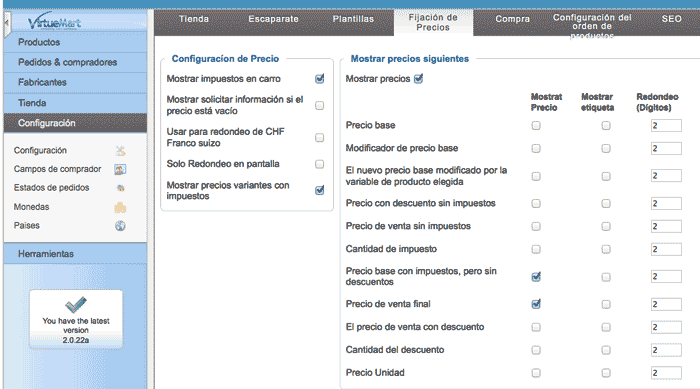
Task: Toggle Mostrar Precio for Precio de venta final
Action: click(536, 304)
